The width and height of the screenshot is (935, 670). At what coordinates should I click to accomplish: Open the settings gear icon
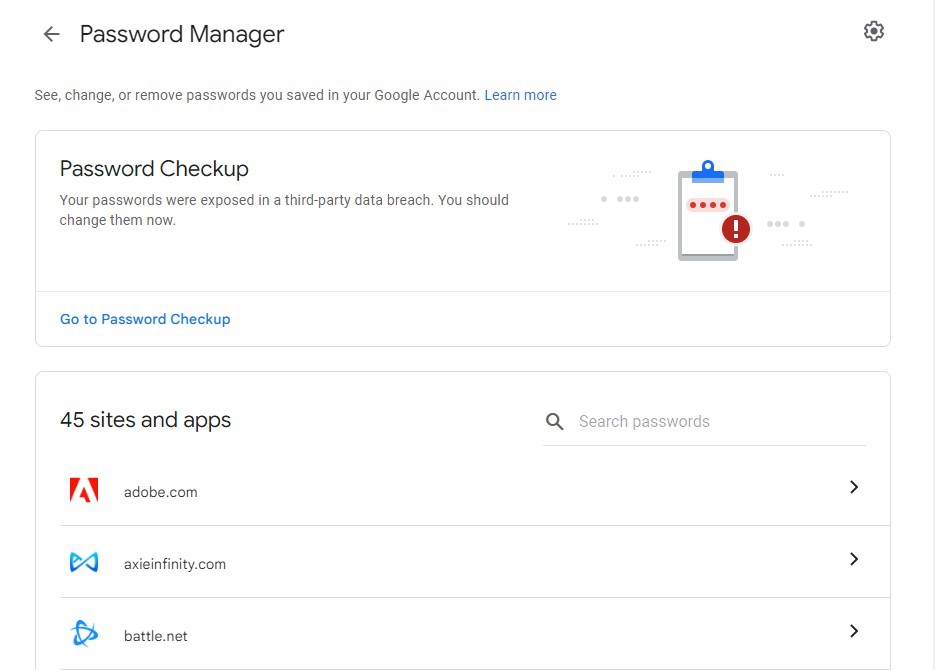coord(874,31)
